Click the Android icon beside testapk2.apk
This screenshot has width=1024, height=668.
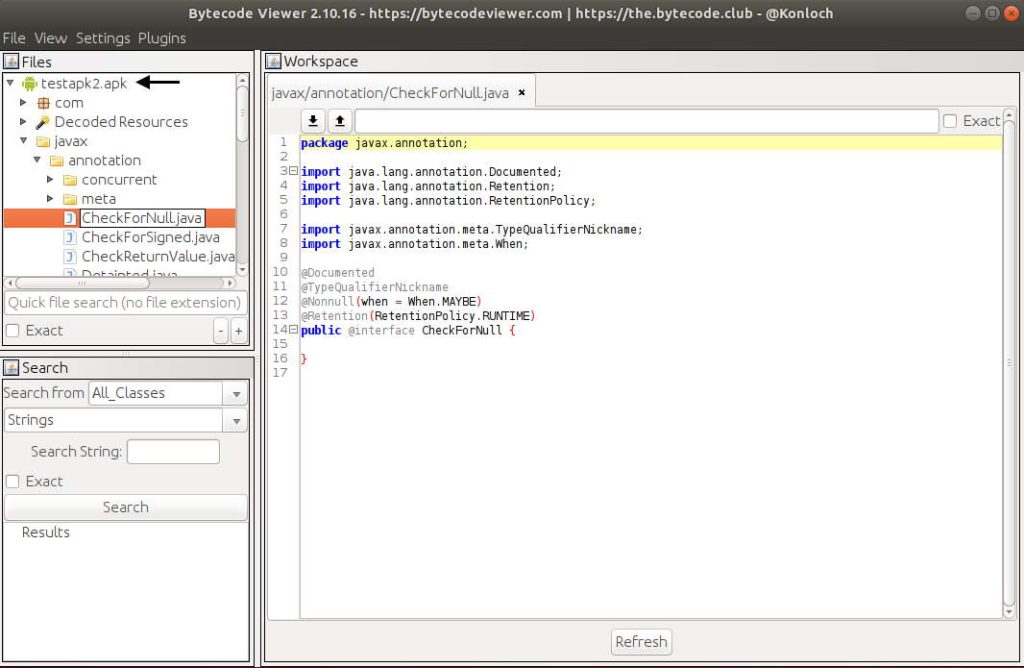30,83
